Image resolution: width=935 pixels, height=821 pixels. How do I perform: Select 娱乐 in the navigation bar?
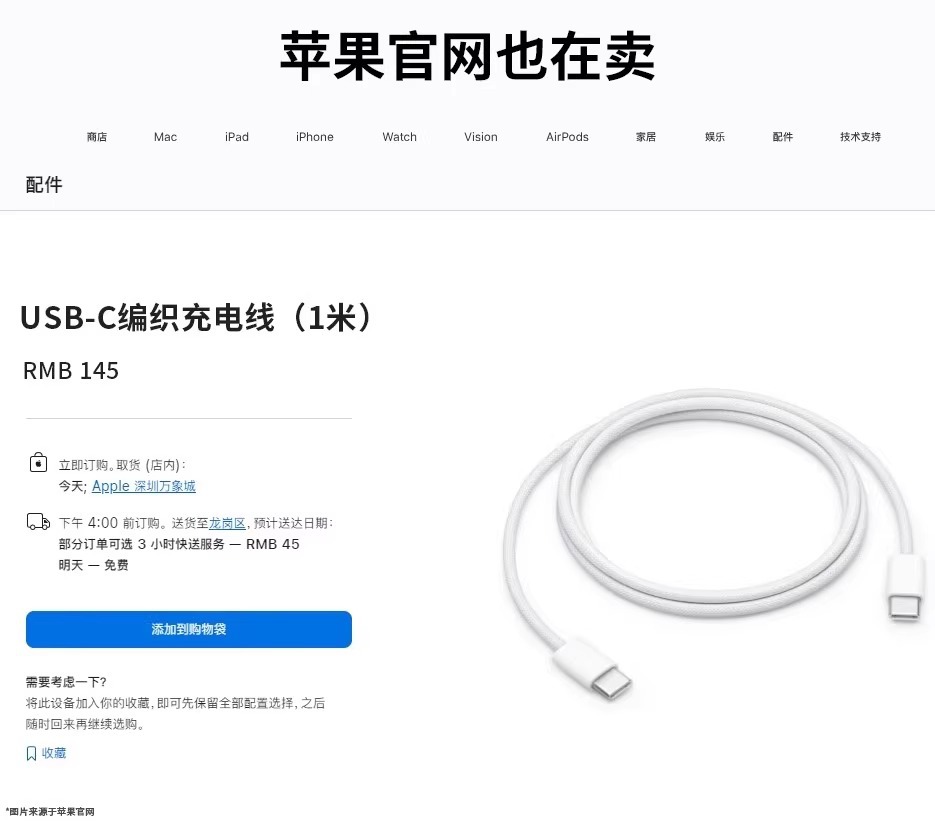pos(715,137)
